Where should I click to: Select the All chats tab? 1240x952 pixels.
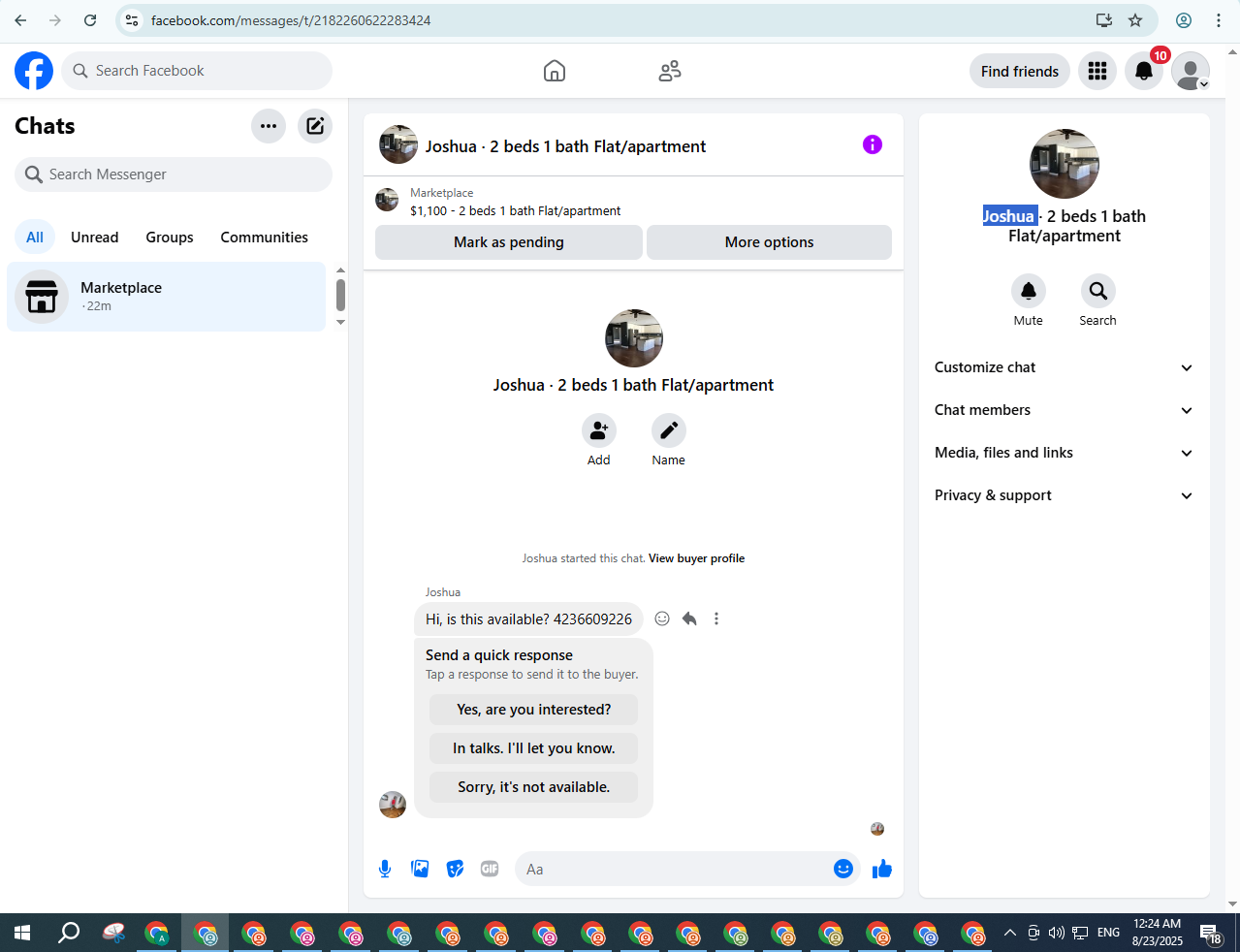point(35,238)
